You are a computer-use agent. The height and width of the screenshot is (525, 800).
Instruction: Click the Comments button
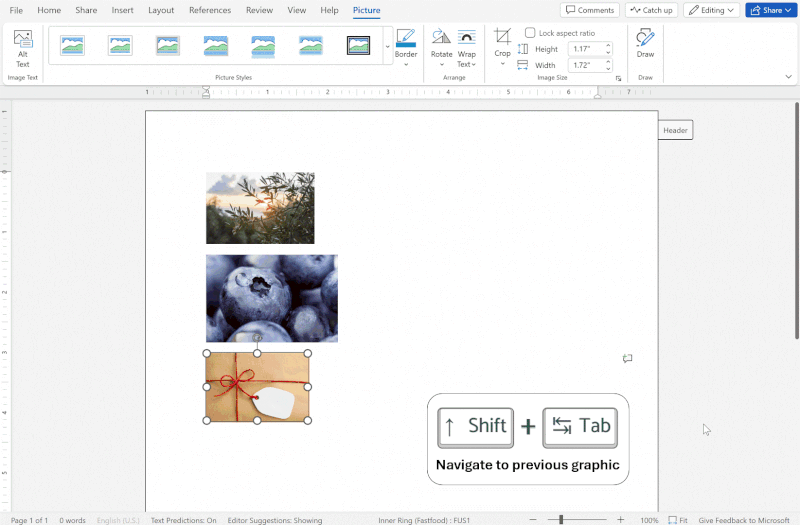pos(589,10)
